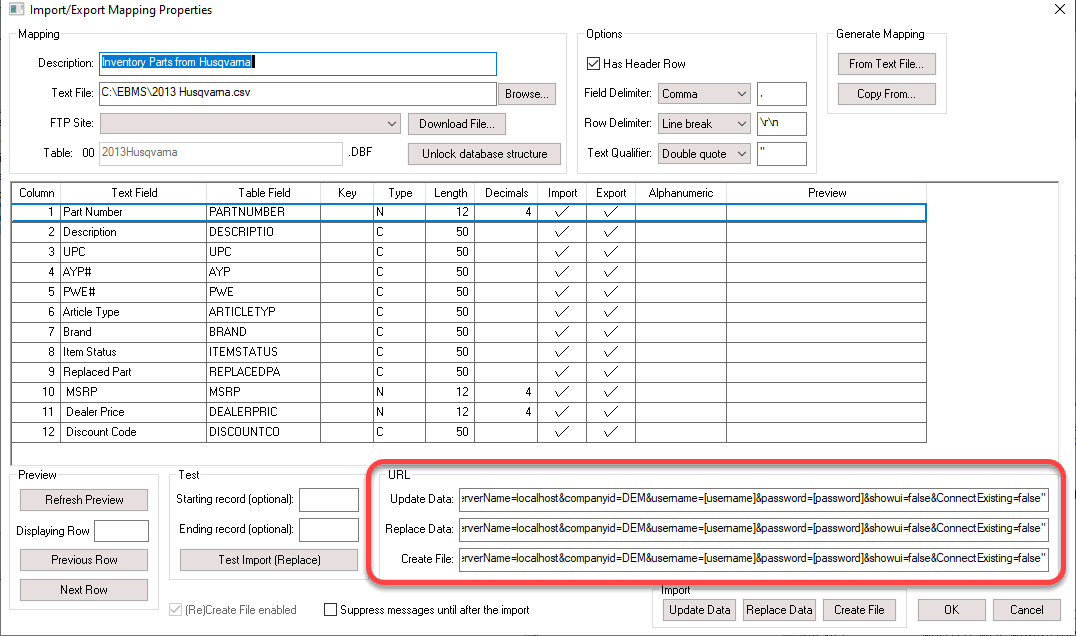
Task: Click the Decimals column header
Action: pyautogui.click(x=506, y=193)
